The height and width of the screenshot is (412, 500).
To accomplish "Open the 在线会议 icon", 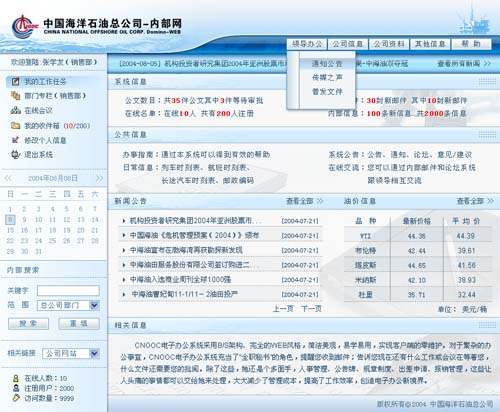I will point(16,110).
